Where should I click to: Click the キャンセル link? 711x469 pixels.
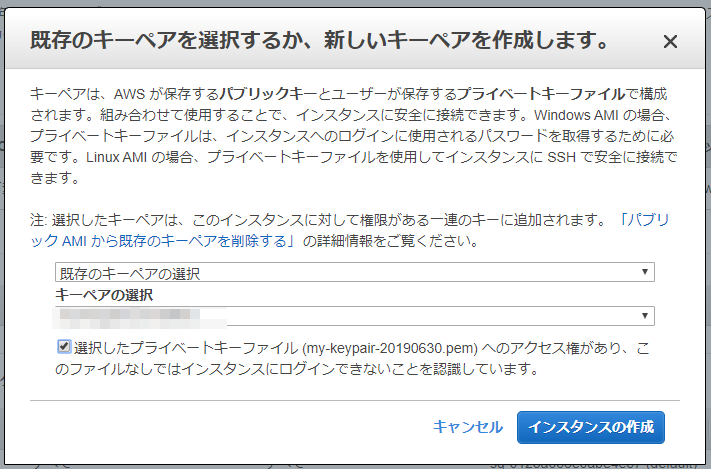468,427
